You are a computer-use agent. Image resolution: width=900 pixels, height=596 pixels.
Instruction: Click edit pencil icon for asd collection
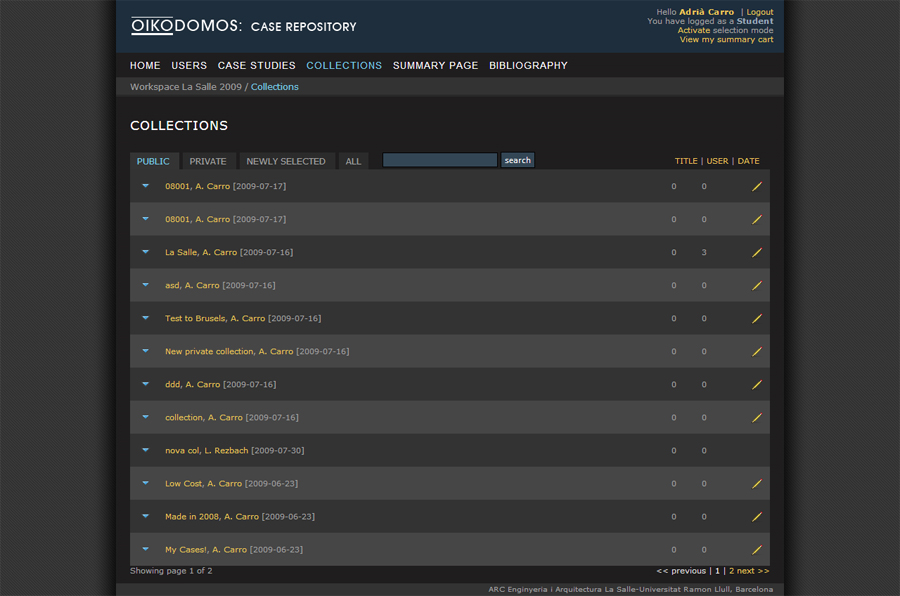tap(757, 285)
